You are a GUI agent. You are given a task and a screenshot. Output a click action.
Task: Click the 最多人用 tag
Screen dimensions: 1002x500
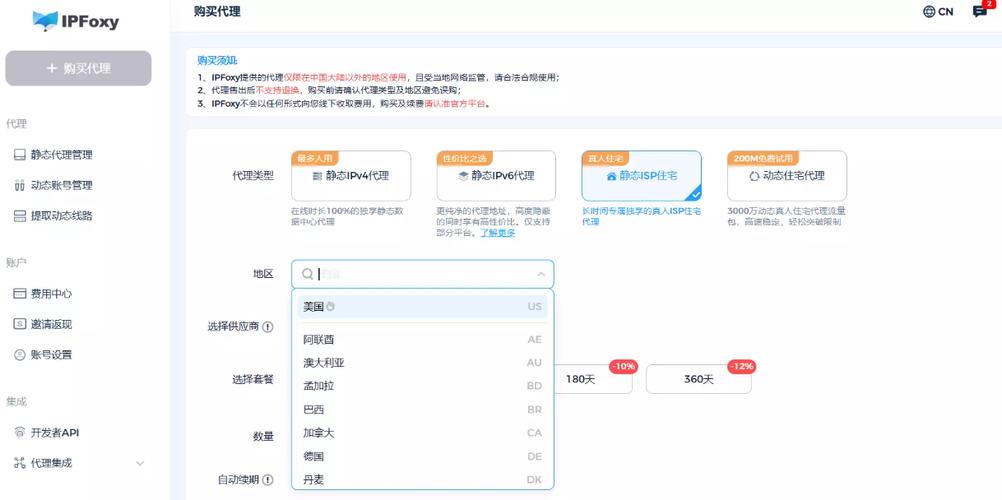(314, 157)
